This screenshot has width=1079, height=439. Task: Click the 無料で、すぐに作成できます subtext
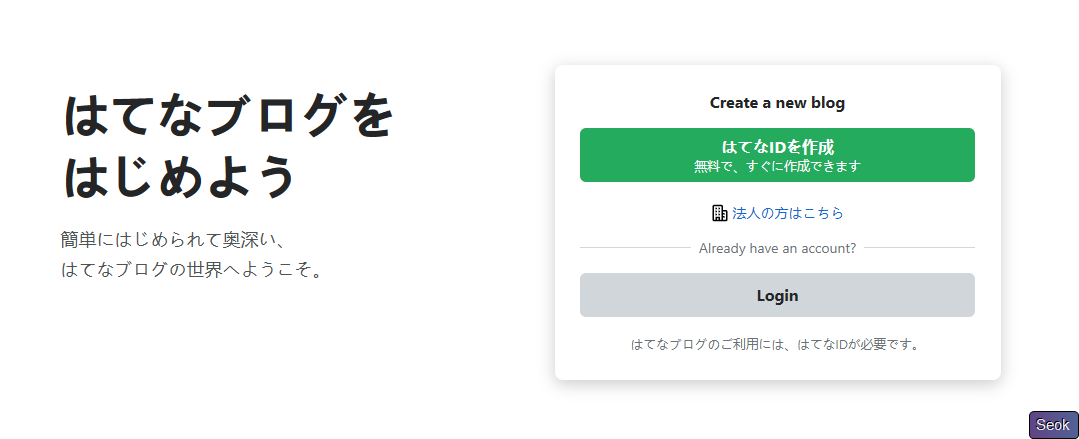tap(777, 167)
